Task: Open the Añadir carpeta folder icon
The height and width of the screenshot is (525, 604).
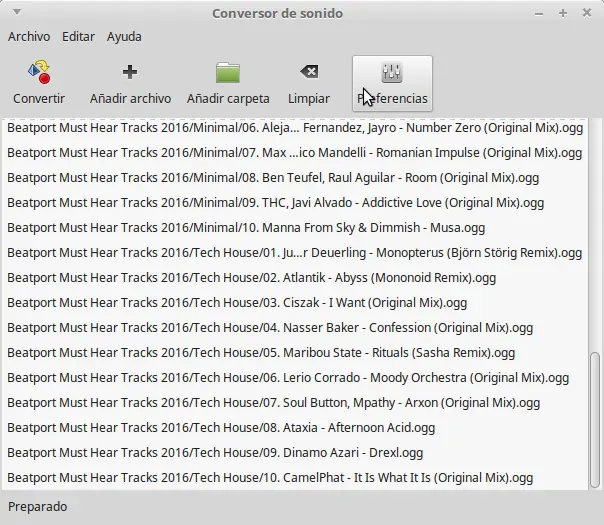Action: pyautogui.click(x=228, y=73)
